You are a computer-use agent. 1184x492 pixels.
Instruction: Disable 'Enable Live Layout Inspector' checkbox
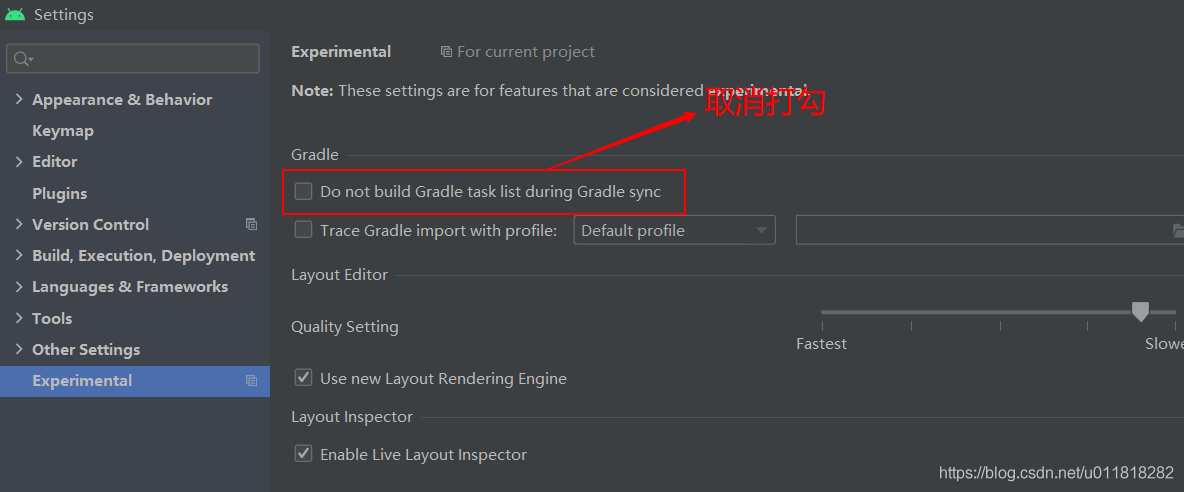coord(304,454)
